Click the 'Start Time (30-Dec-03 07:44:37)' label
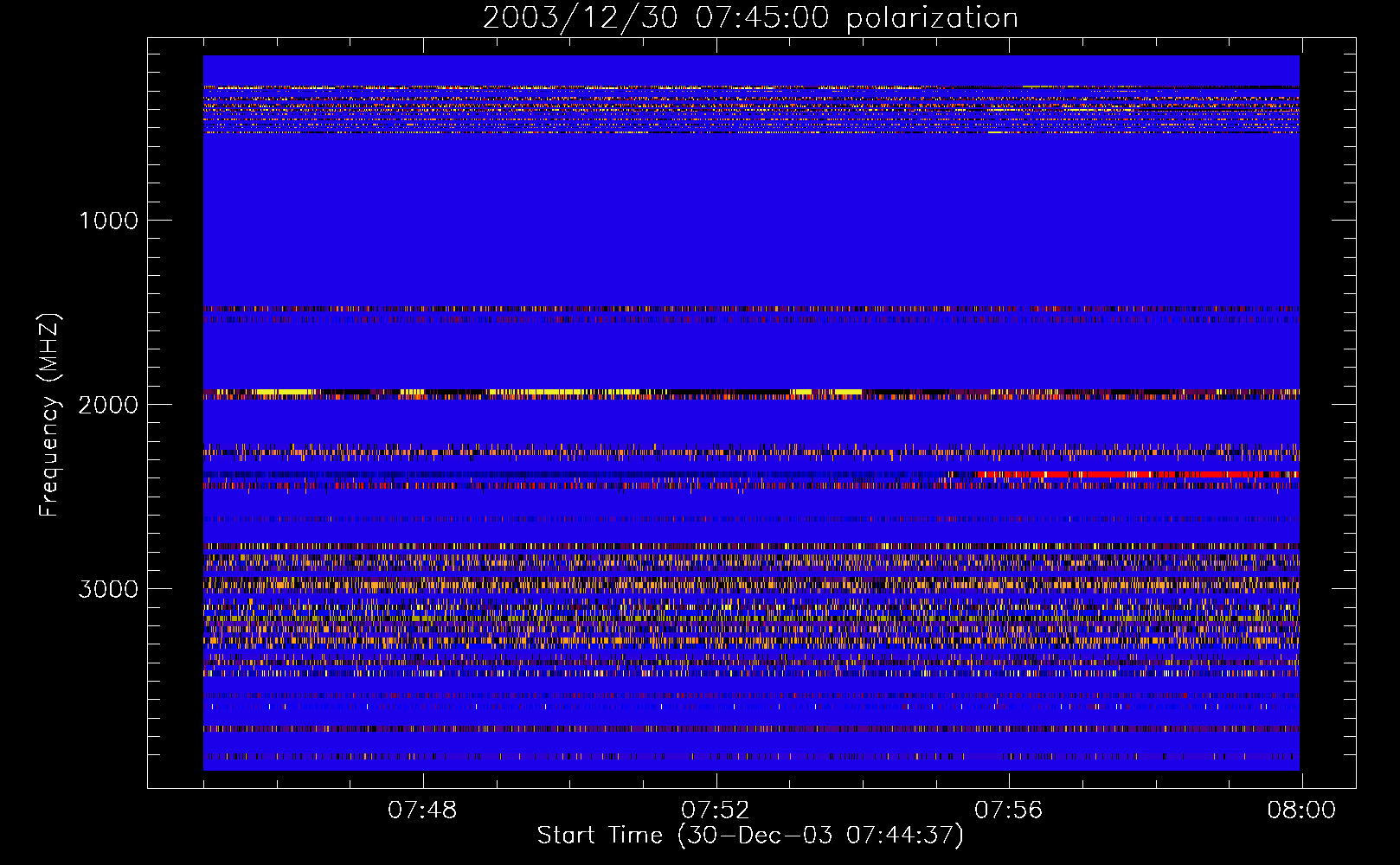The height and width of the screenshot is (865, 1400). [750, 836]
